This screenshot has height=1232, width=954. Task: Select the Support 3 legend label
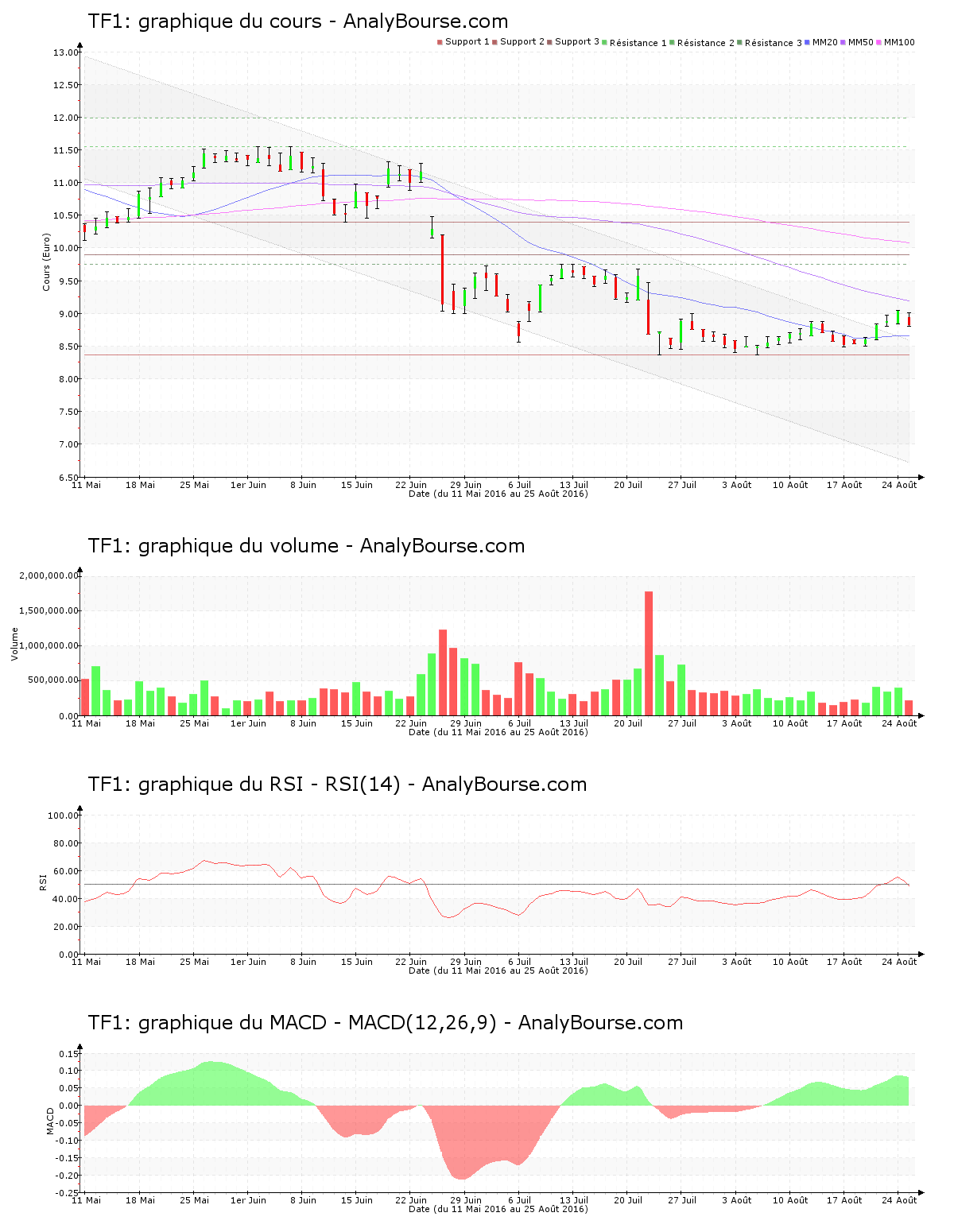click(577, 42)
